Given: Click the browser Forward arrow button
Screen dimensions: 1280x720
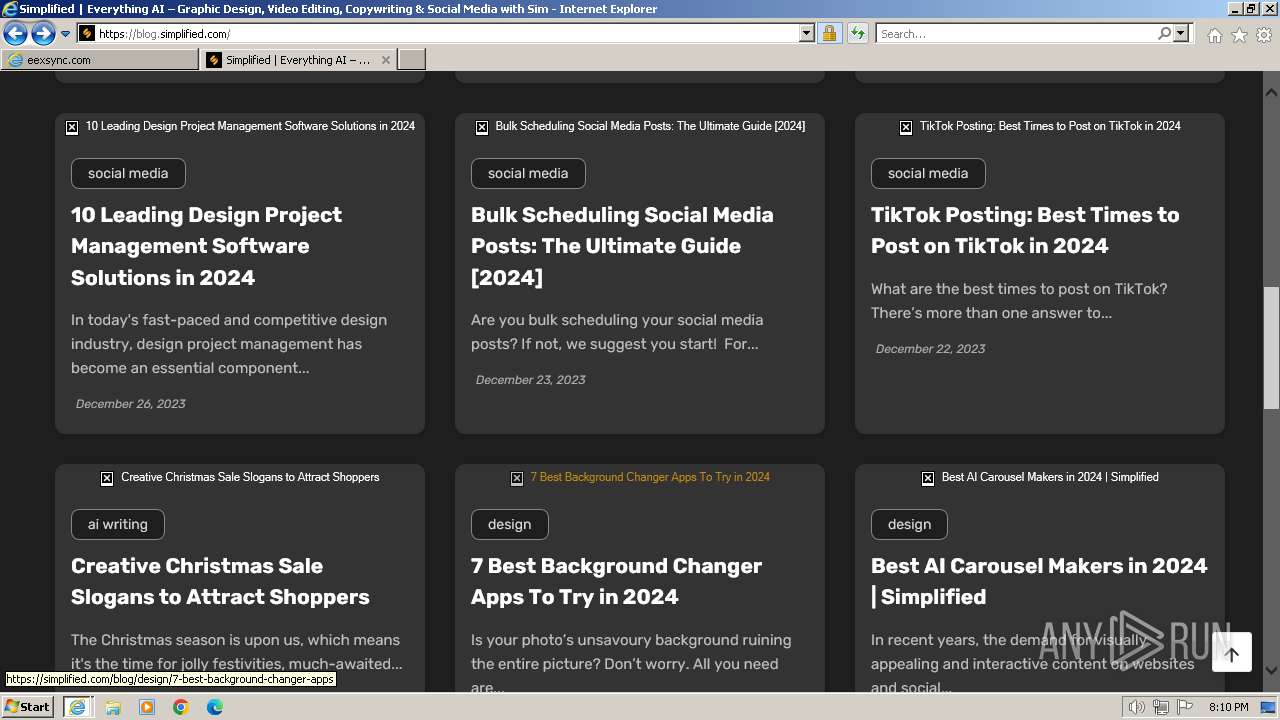Looking at the screenshot, I should click(x=43, y=34).
